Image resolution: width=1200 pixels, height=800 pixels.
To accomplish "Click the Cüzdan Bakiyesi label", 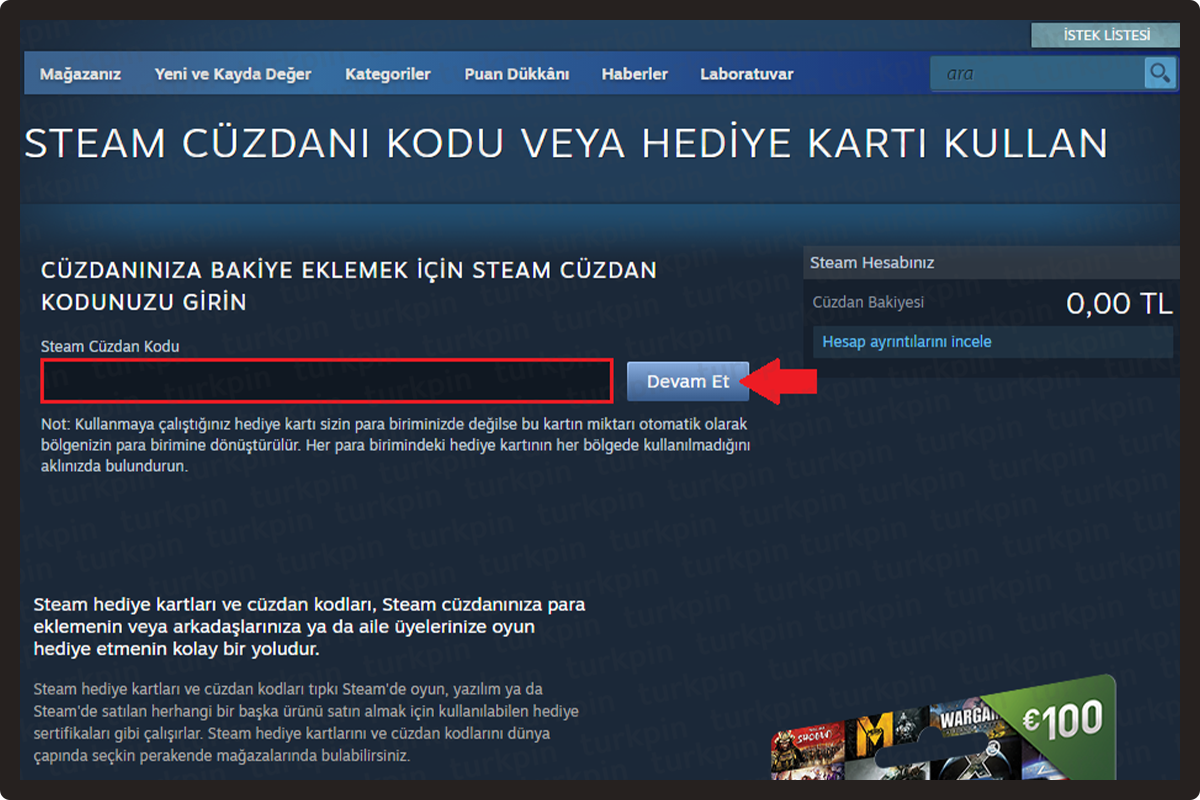I will point(868,302).
